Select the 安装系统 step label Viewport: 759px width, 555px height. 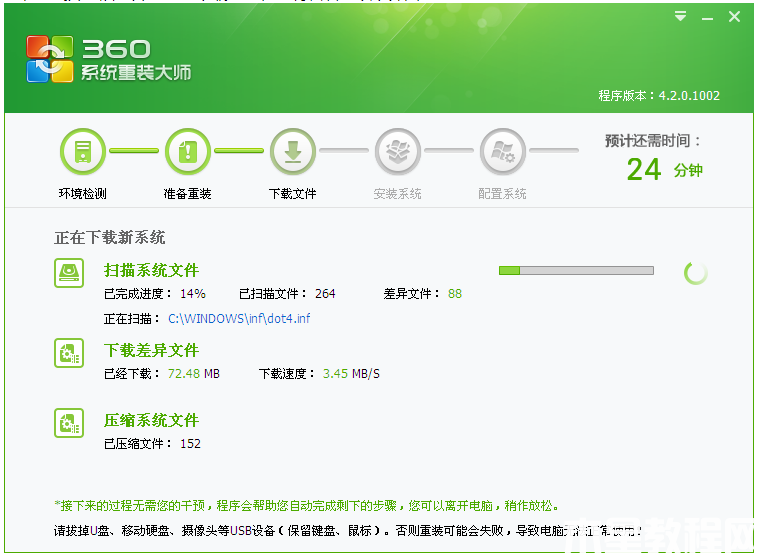(x=398, y=194)
